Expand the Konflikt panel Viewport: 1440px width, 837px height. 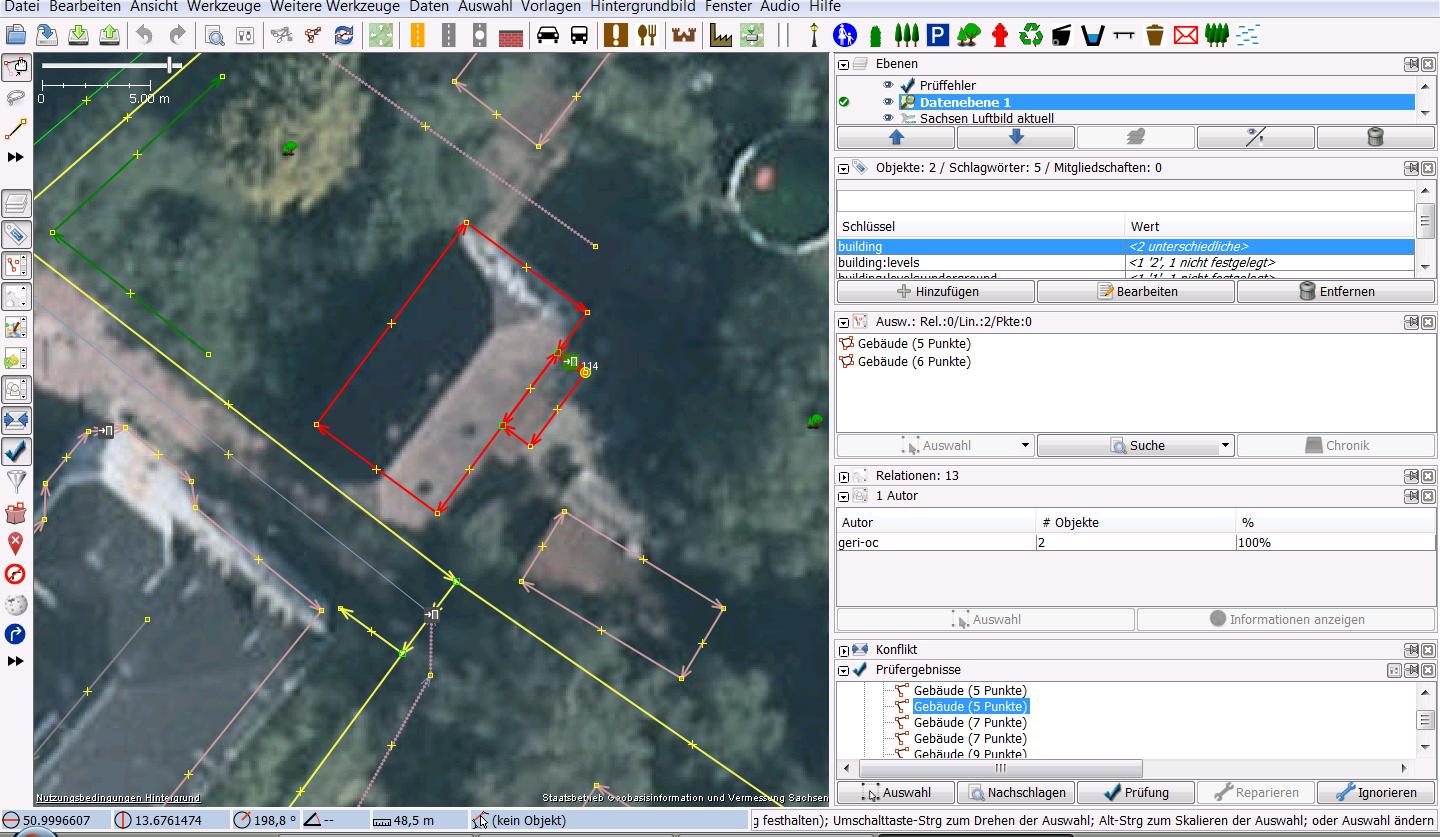[x=844, y=650]
